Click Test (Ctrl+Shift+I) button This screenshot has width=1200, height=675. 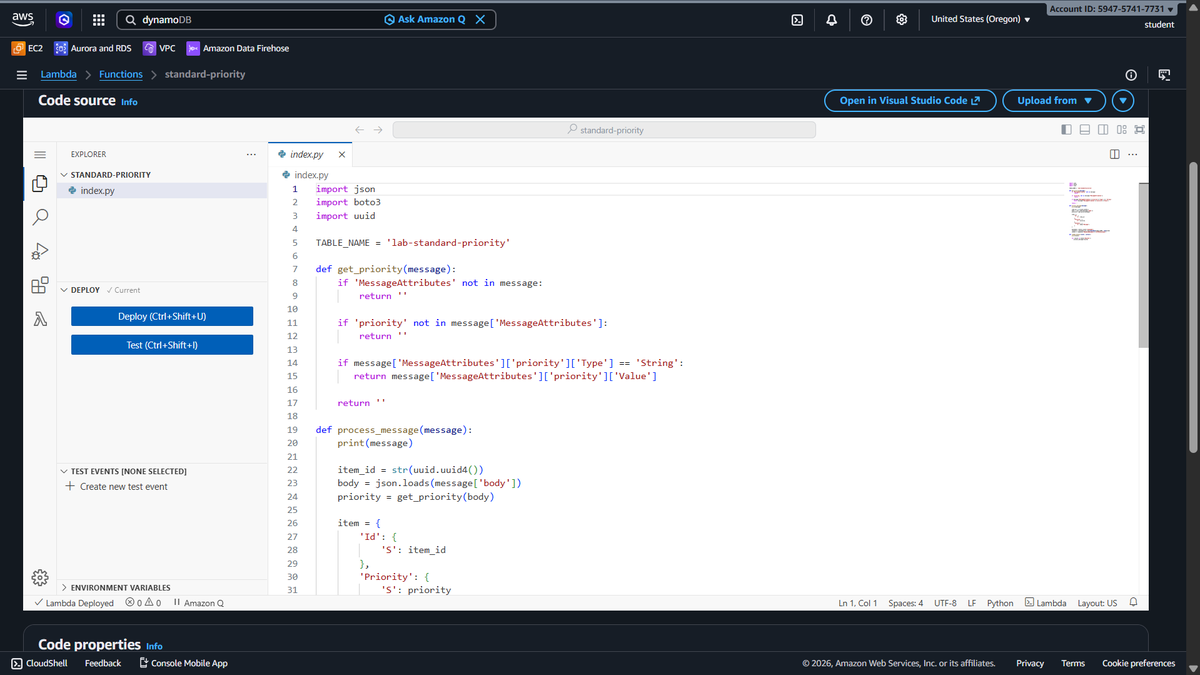coord(162,345)
